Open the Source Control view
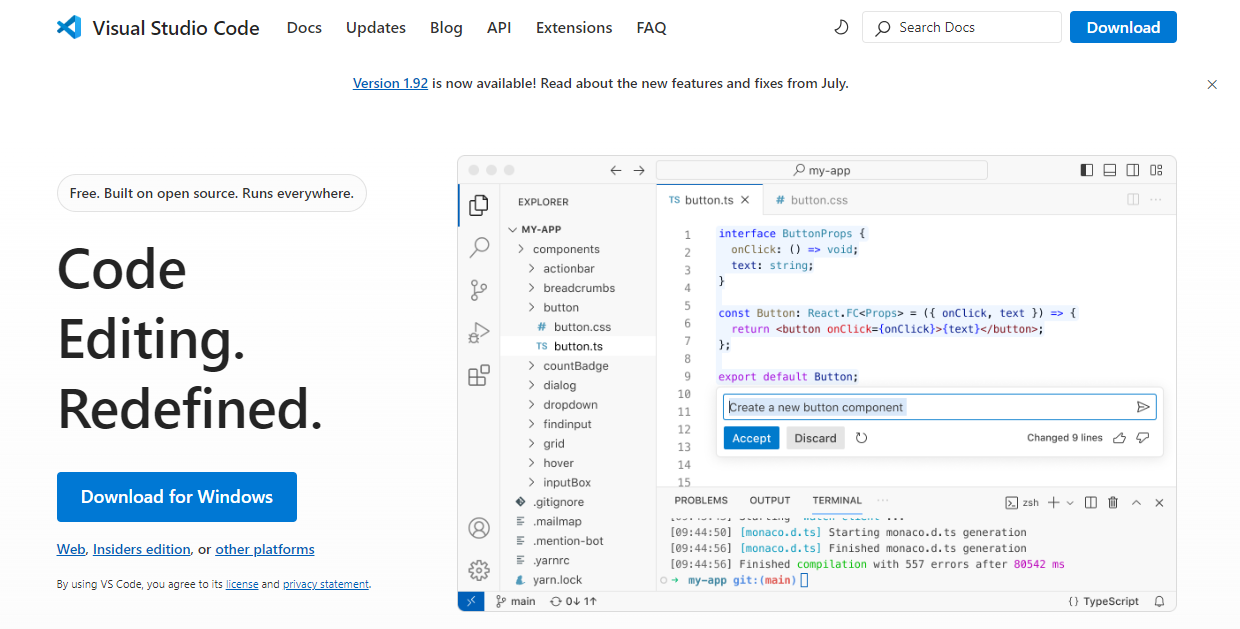Screen dimensions: 1240x629 coord(479,289)
